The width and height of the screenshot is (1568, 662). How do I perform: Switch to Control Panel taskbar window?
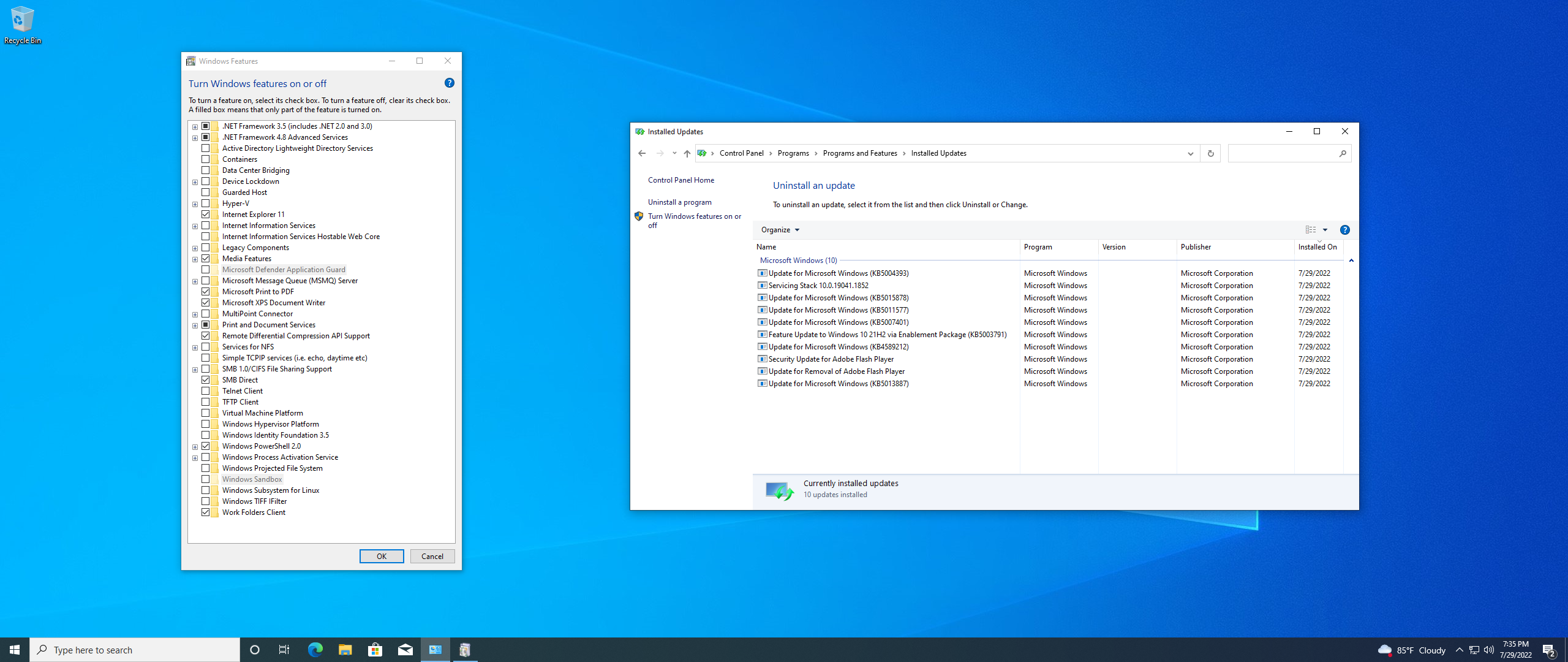tap(435, 650)
